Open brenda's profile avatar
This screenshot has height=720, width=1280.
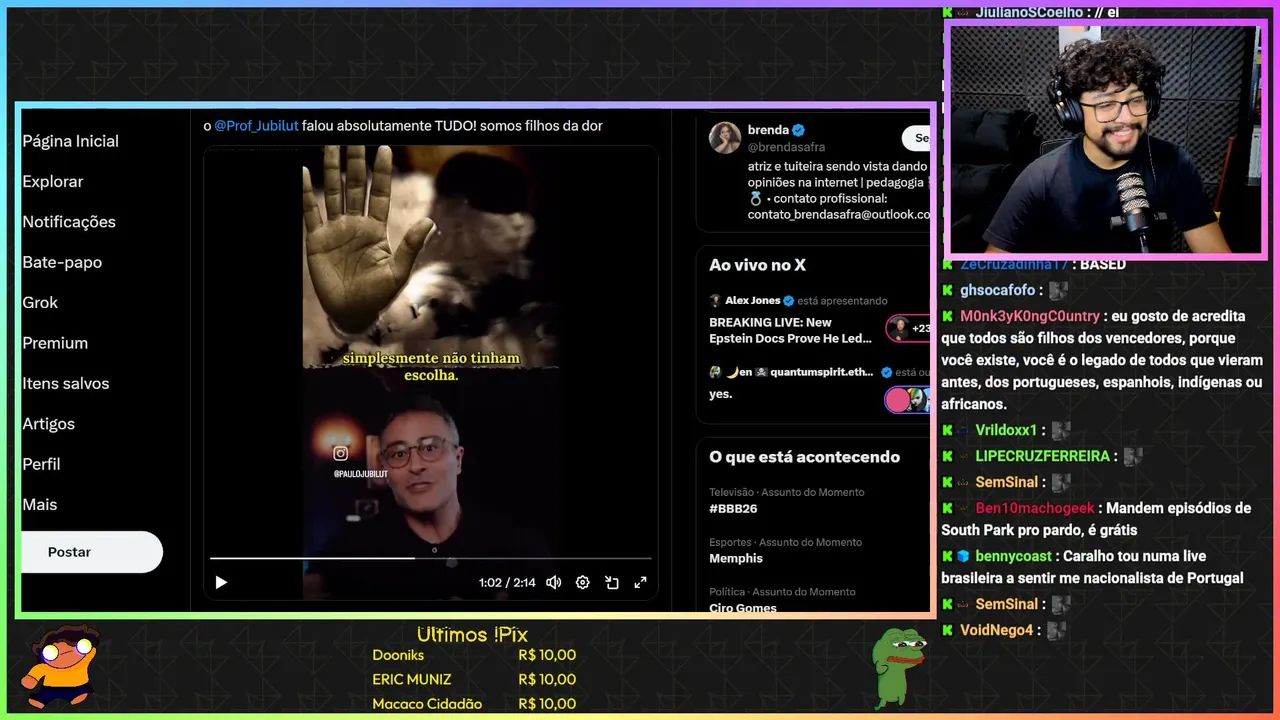[x=725, y=138]
